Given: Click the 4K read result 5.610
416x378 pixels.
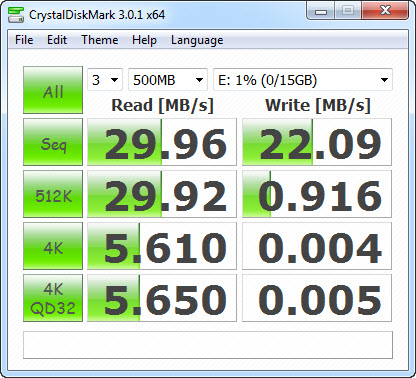Looking at the screenshot, I should coord(162,246).
